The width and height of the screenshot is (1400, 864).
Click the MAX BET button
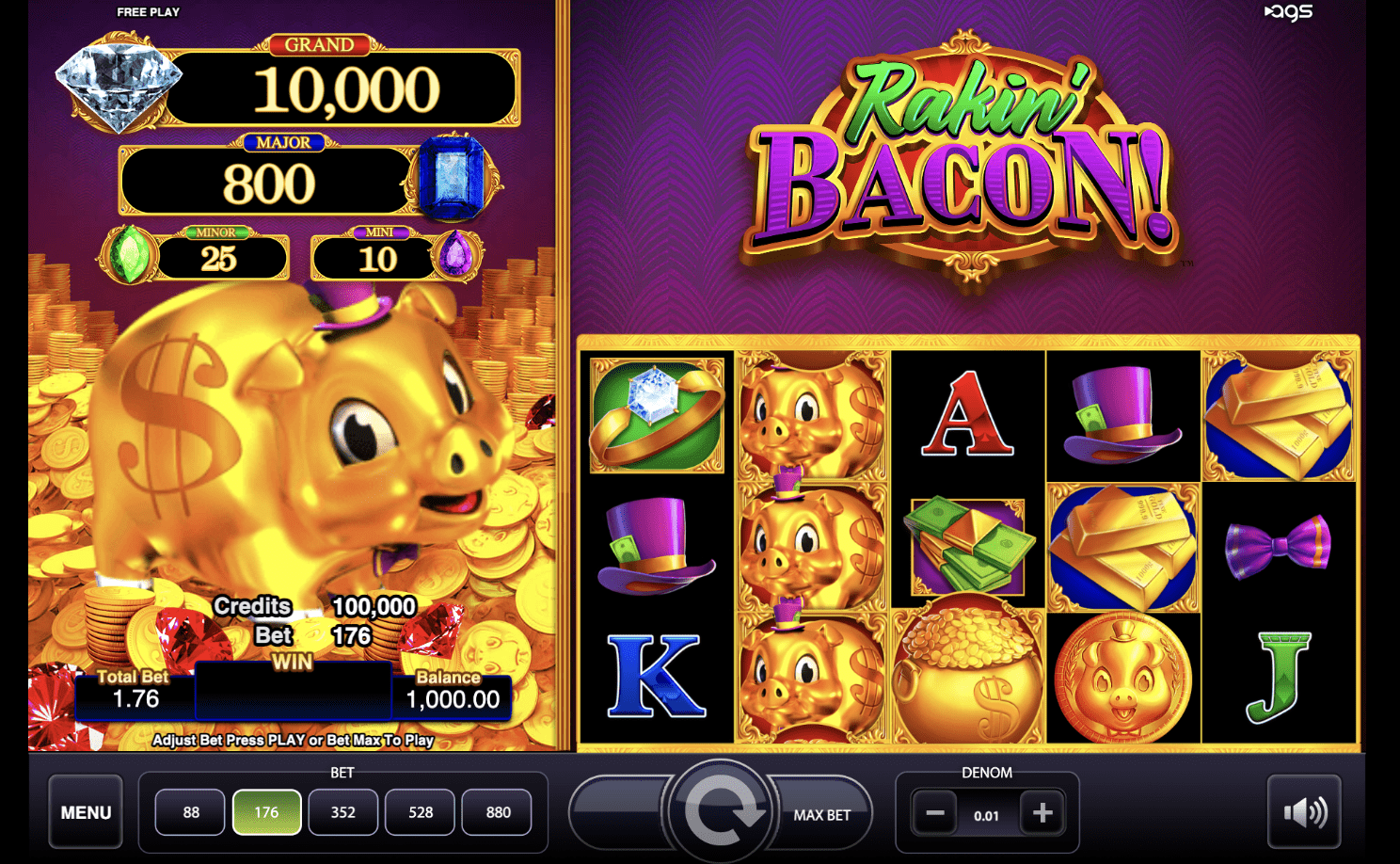(822, 815)
